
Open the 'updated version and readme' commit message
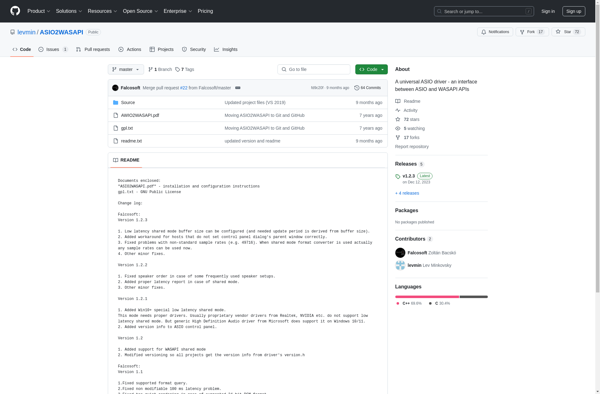(x=252, y=141)
